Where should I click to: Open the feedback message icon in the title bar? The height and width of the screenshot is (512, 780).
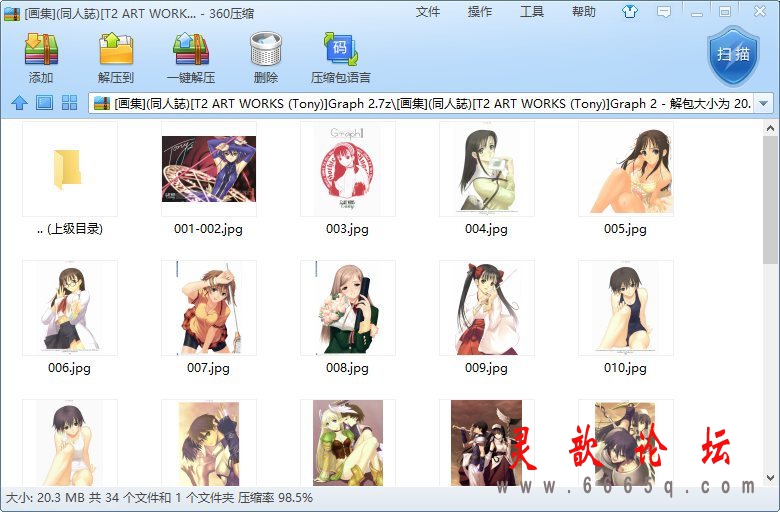664,11
